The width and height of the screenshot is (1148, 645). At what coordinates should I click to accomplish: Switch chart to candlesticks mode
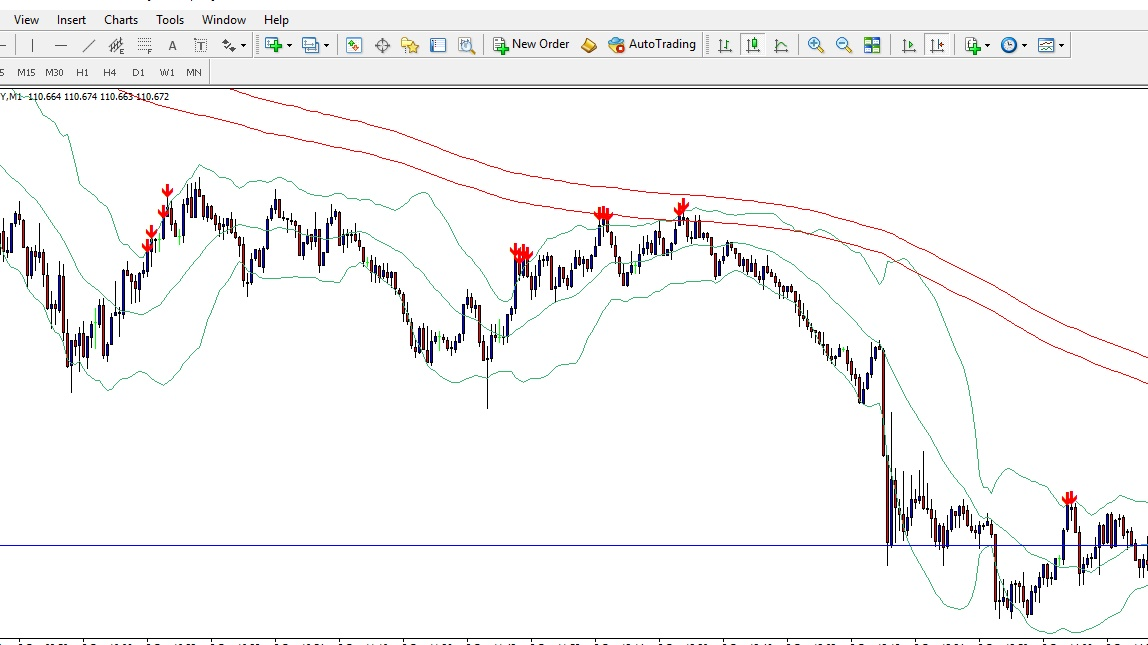point(752,45)
